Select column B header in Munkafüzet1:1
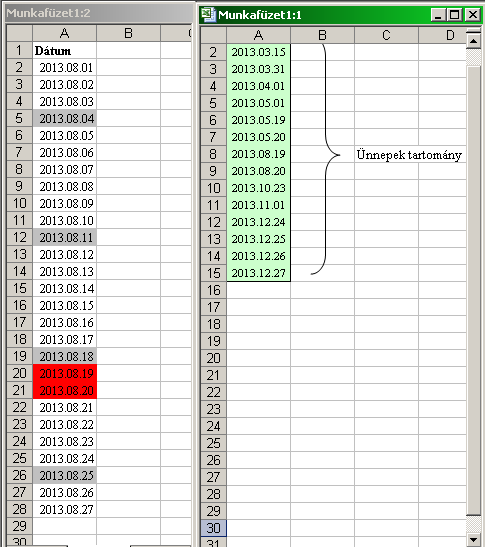This screenshot has height=547, width=485. (322, 35)
